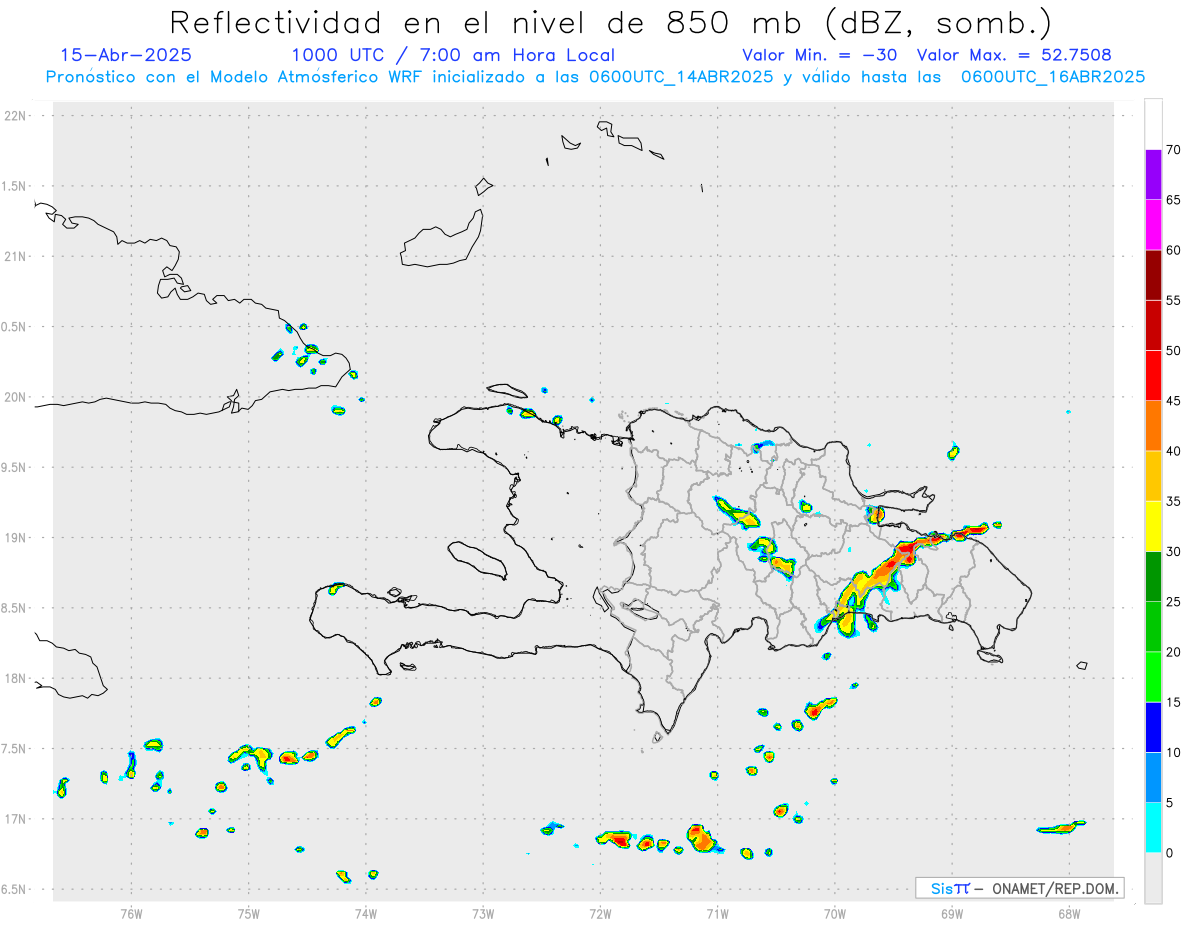Select the time text '1000 UTC / 7:00 am Hora Local'
Image resolution: width=1200 pixels, height=927 pixels.
pos(453,55)
